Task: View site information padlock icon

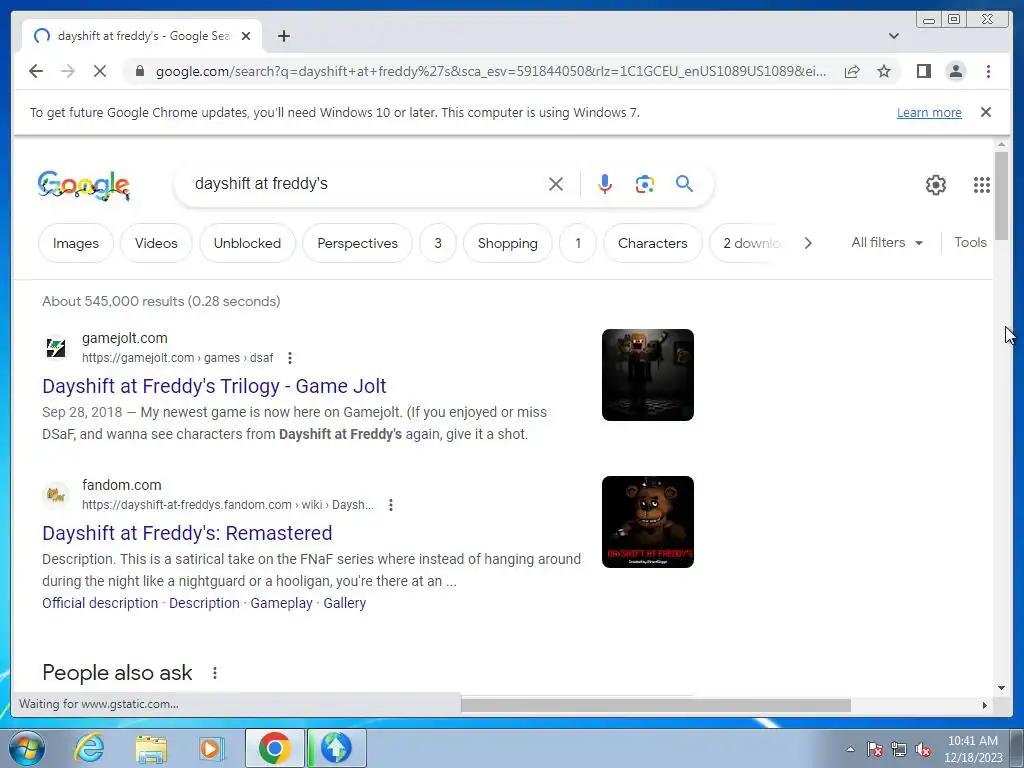Action: click(140, 71)
